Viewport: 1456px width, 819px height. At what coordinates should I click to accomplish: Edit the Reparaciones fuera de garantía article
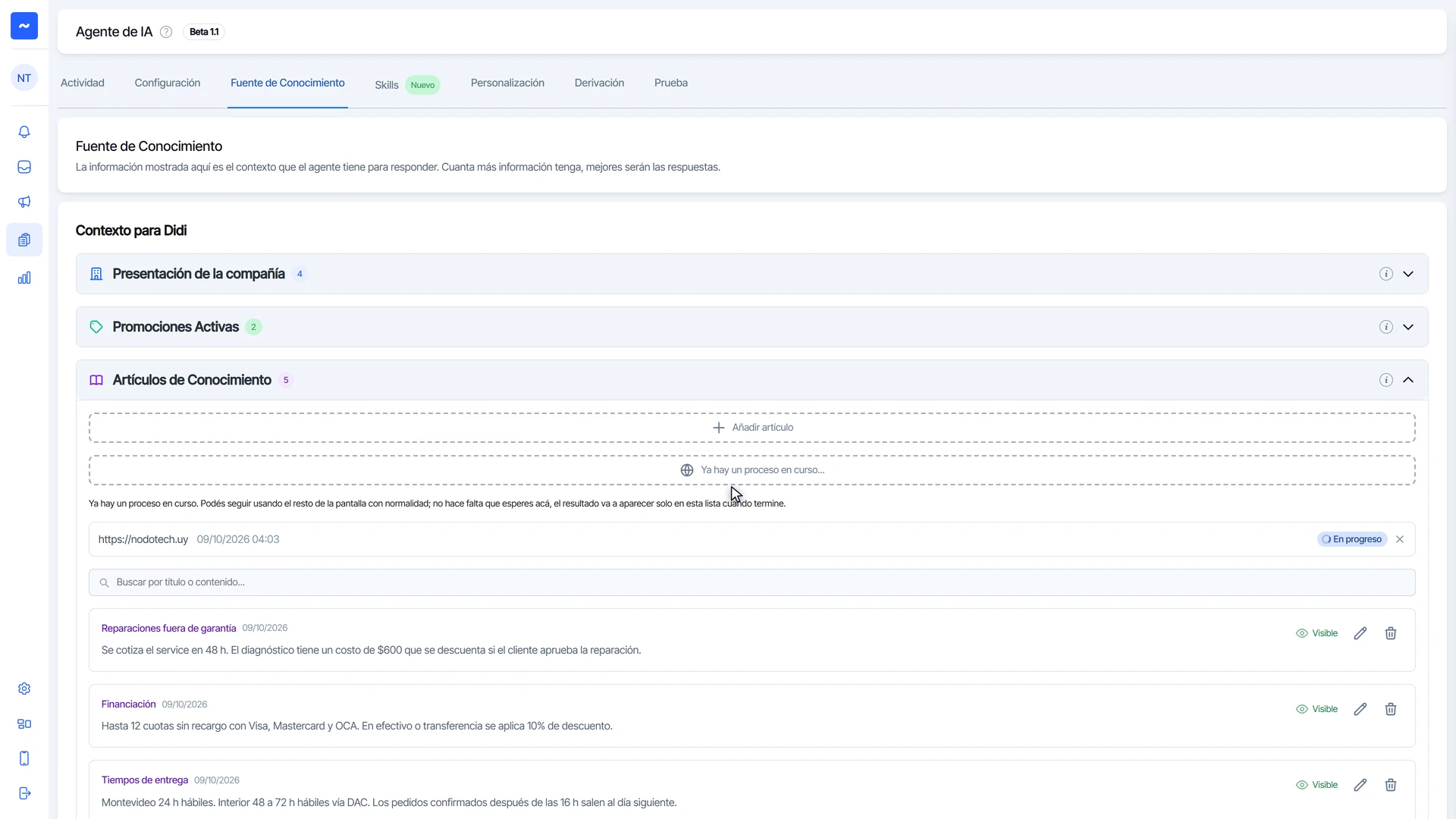(x=1360, y=633)
